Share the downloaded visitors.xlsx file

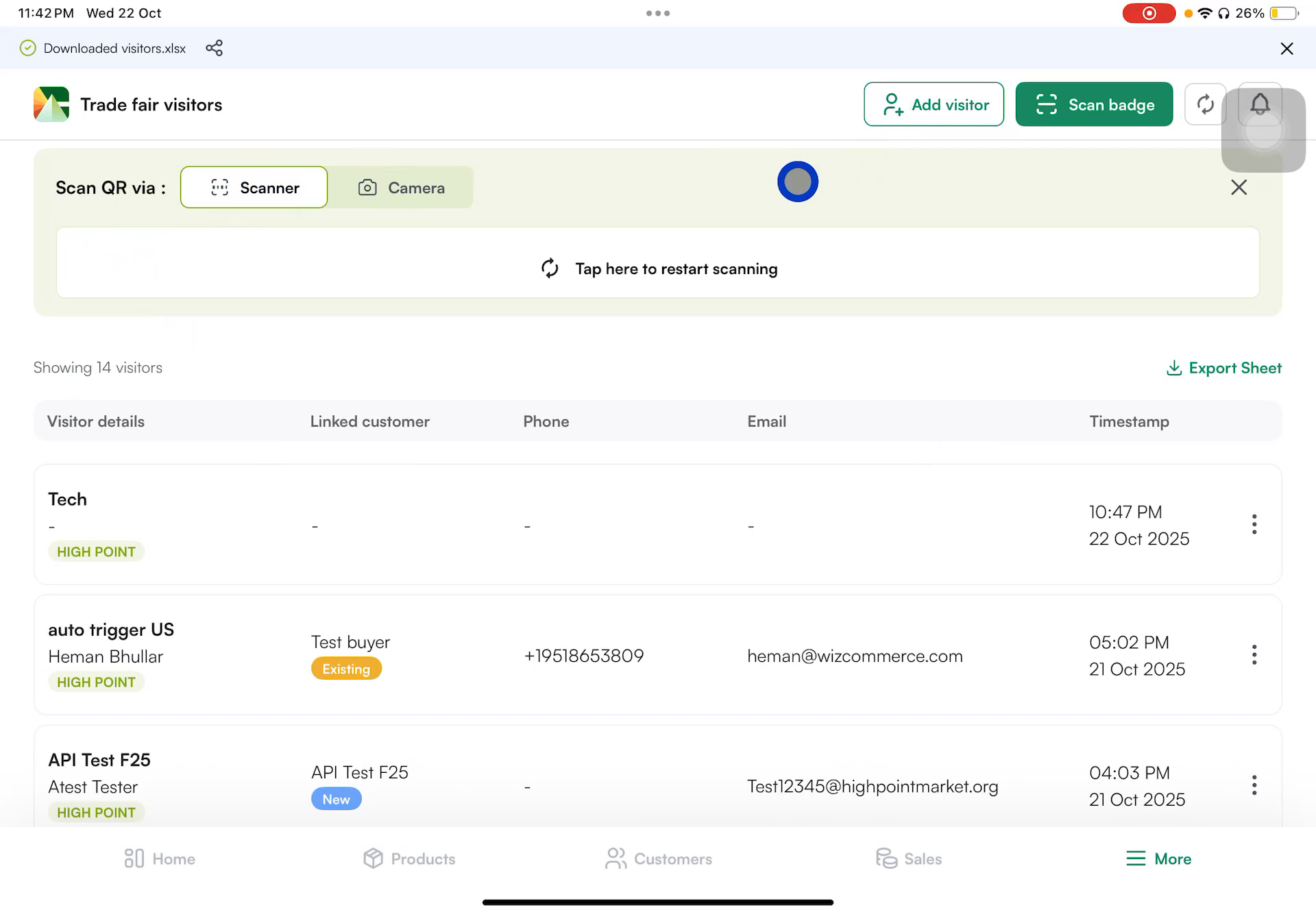pyautogui.click(x=215, y=48)
